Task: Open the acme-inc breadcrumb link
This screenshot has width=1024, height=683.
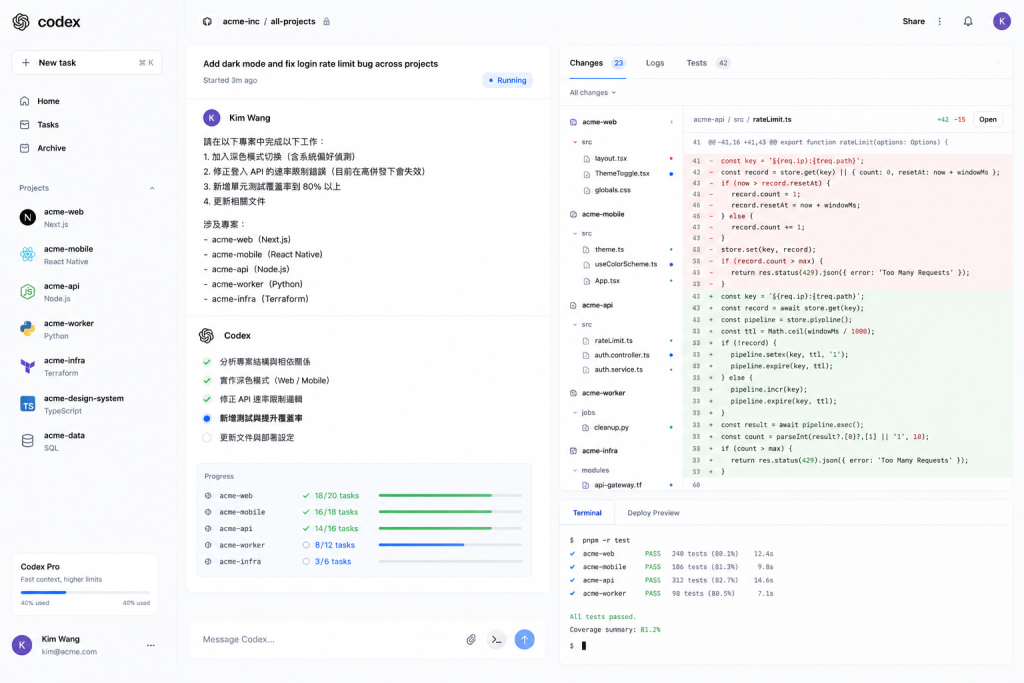Action: pos(241,22)
